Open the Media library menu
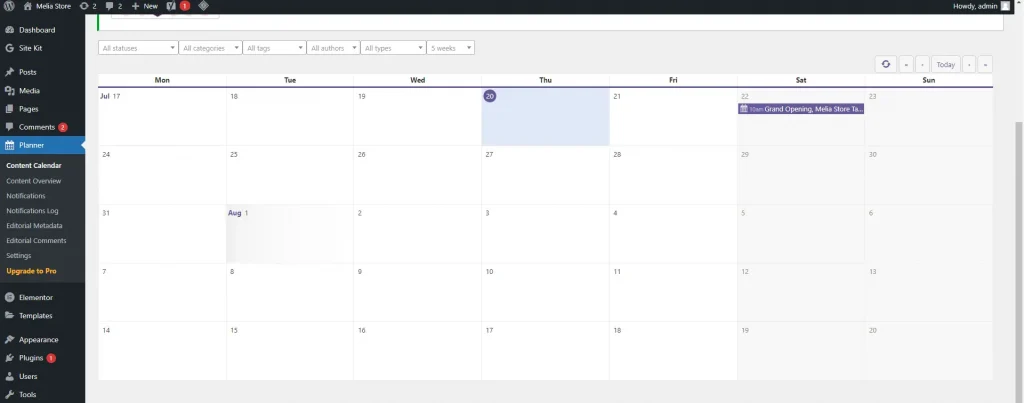This screenshot has width=1024, height=403. [x=29, y=91]
